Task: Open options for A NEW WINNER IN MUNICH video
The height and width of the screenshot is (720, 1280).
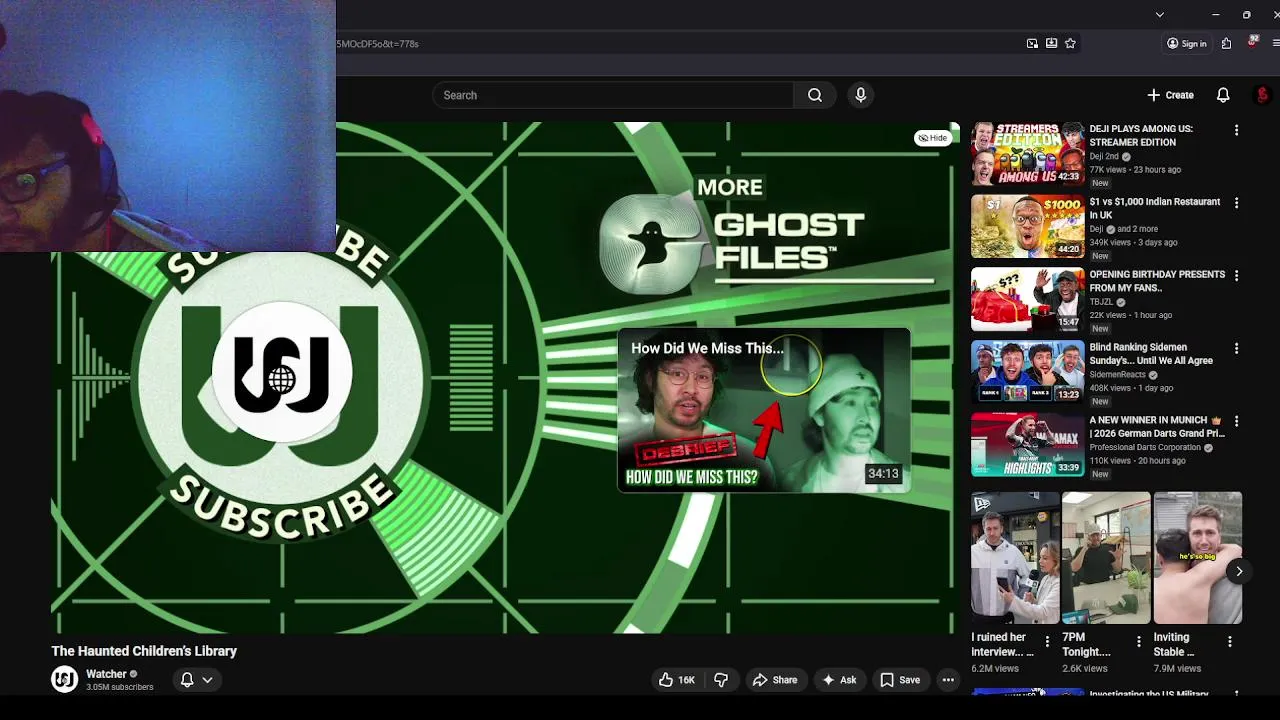Action: coord(1236,422)
